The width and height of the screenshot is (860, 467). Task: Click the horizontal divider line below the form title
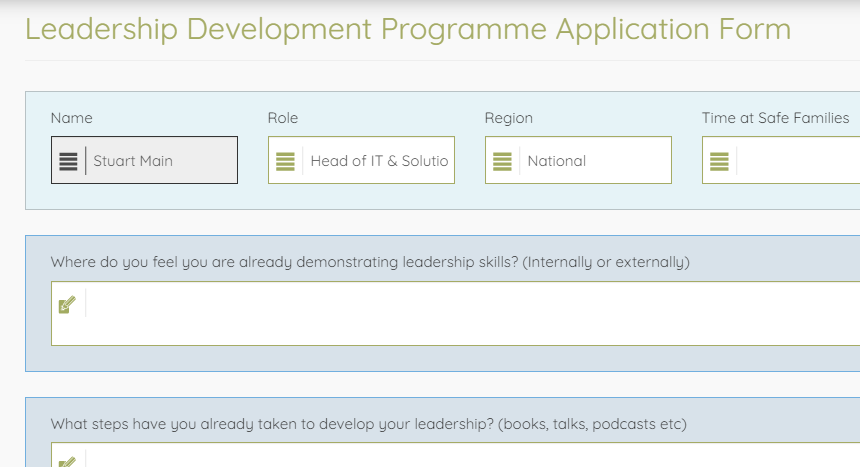tap(440, 60)
